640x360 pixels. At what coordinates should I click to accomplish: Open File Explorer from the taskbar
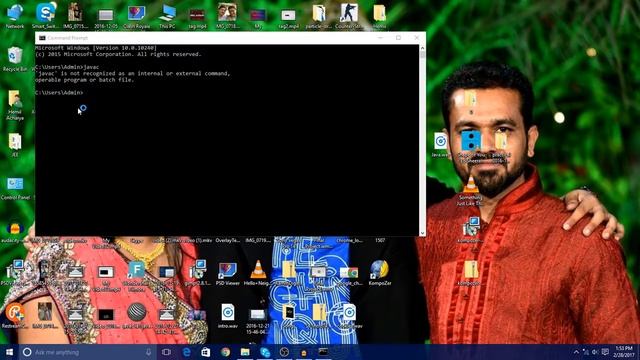(x=245, y=352)
